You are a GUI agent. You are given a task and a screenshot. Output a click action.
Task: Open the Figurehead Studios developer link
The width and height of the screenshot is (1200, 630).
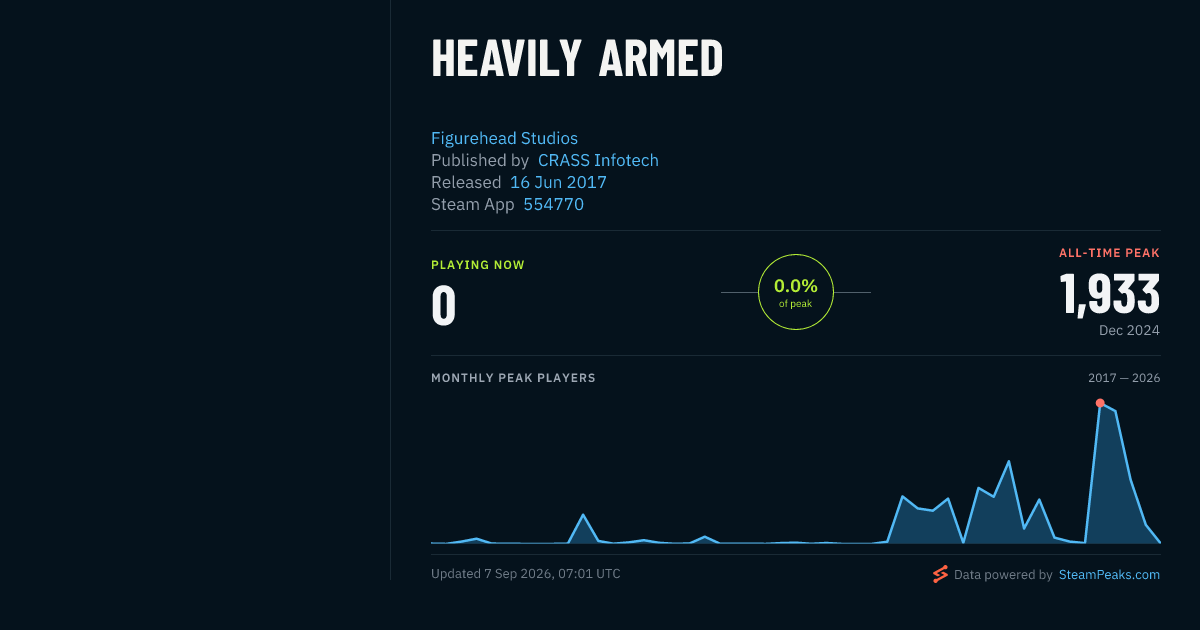pyautogui.click(x=504, y=138)
